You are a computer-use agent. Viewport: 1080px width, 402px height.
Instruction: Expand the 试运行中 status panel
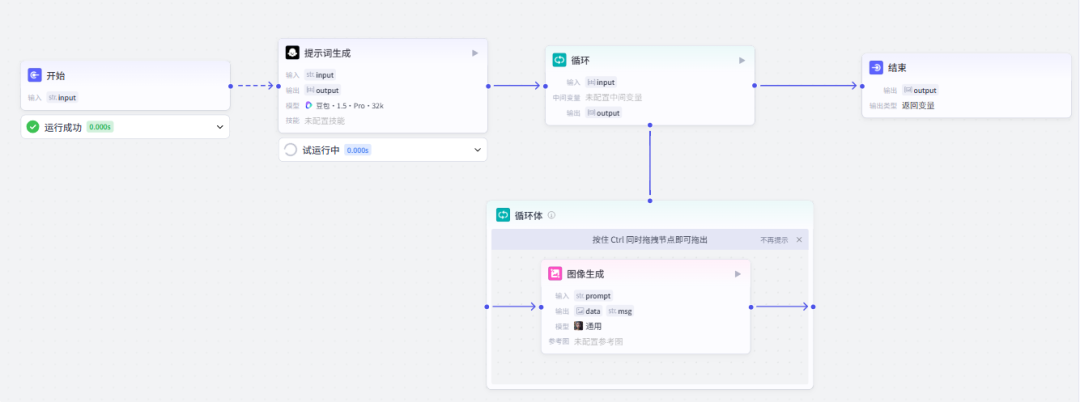(x=478, y=150)
